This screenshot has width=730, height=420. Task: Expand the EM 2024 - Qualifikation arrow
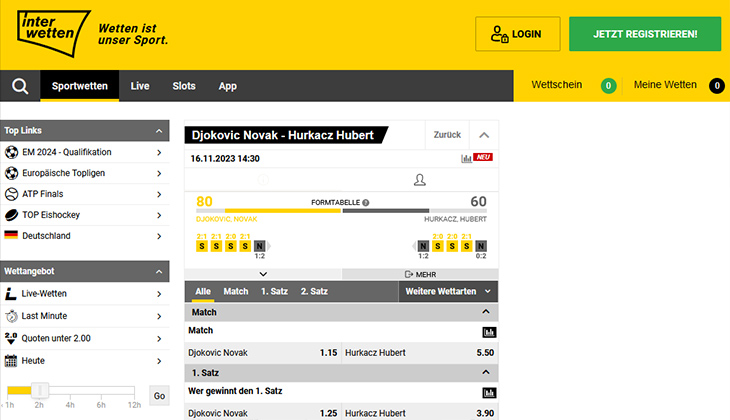click(159, 153)
